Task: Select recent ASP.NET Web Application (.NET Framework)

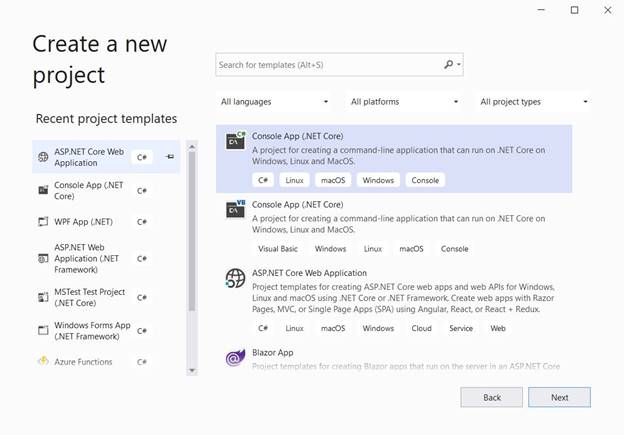Action: (106, 259)
